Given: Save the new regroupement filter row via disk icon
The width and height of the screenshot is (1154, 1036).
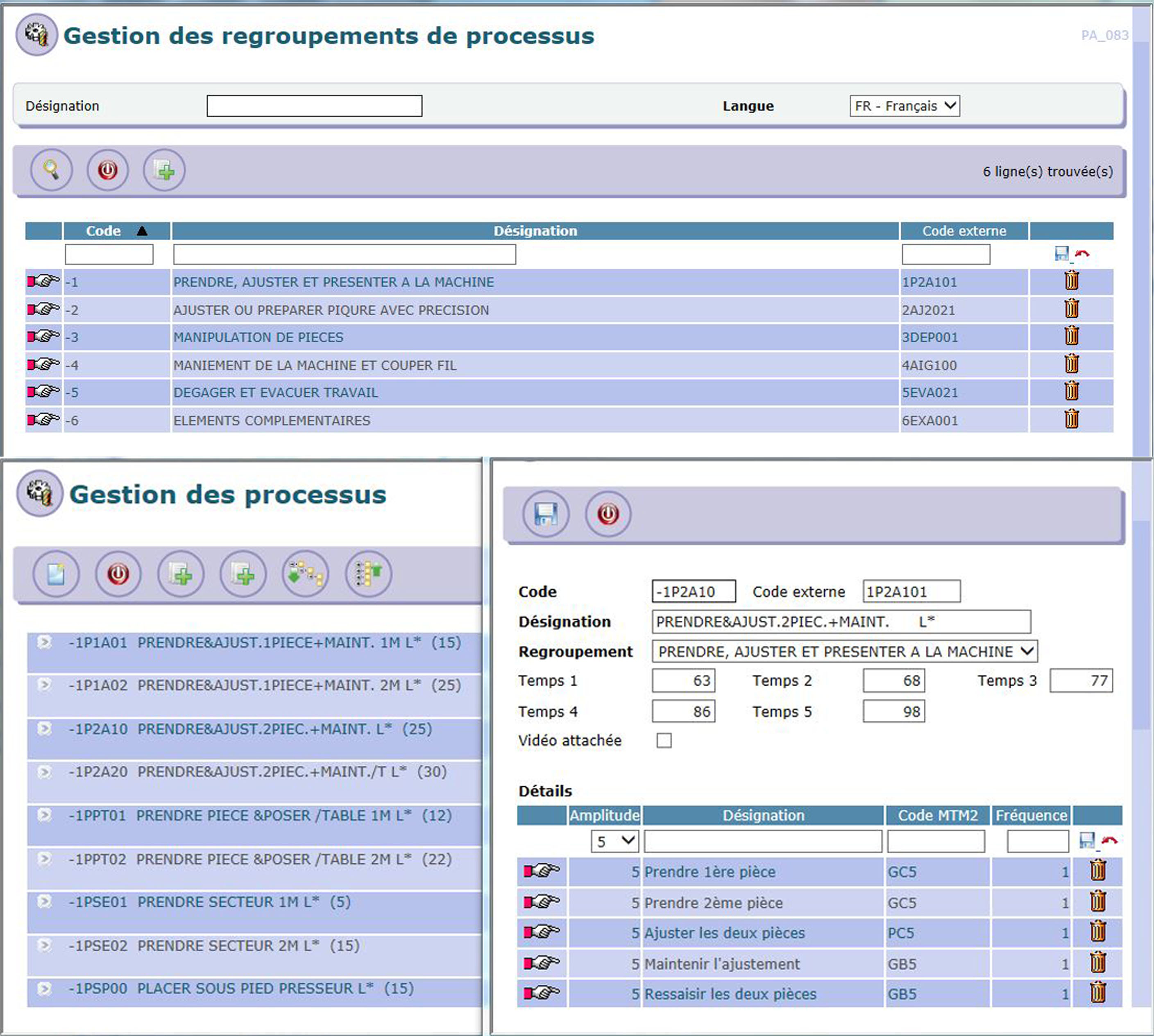Looking at the screenshot, I should (x=1062, y=254).
